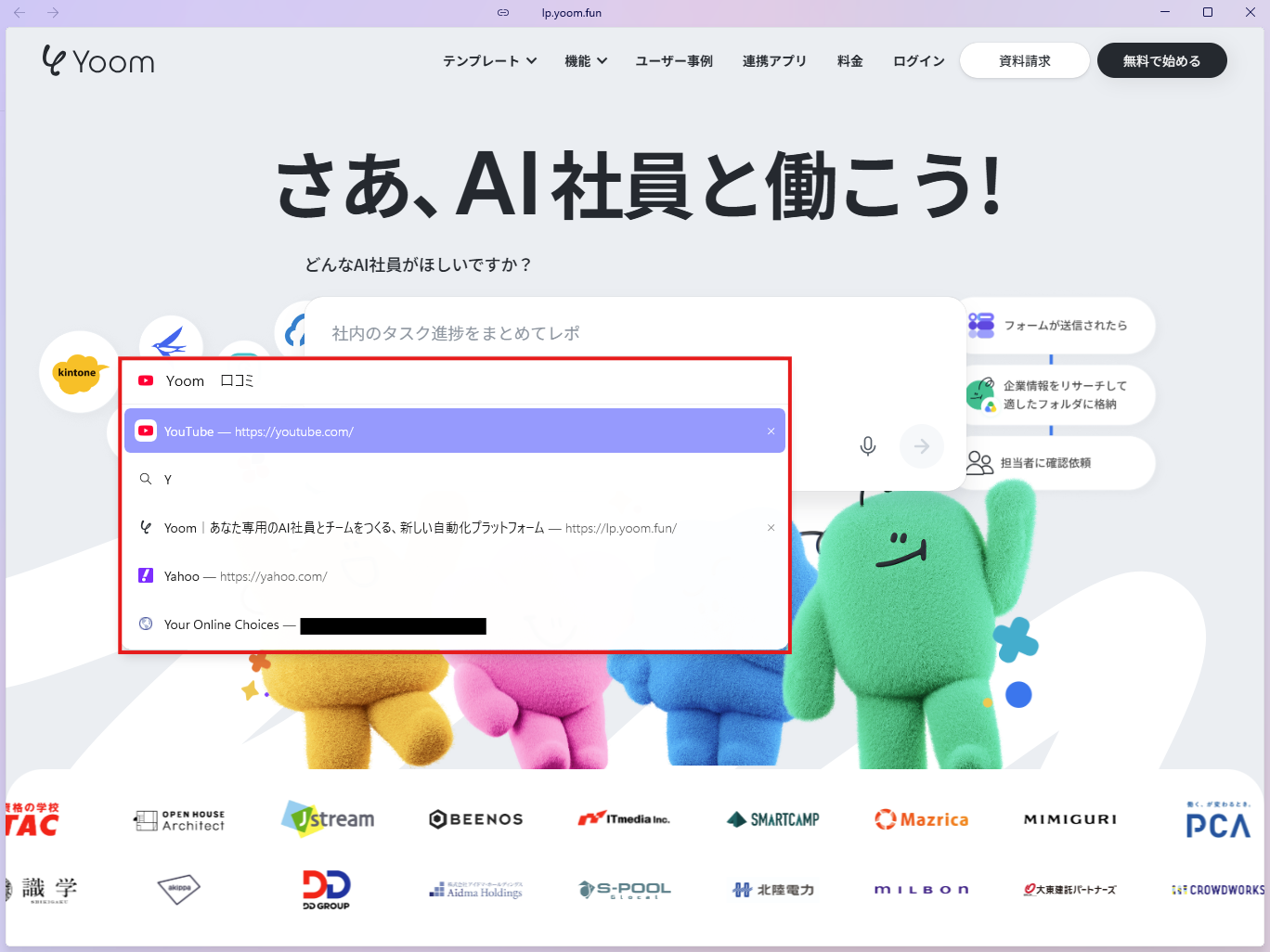The image size is (1270, 952).
Task: Click the link icon beside lp.yoom.fun
Action: [503, 13]
